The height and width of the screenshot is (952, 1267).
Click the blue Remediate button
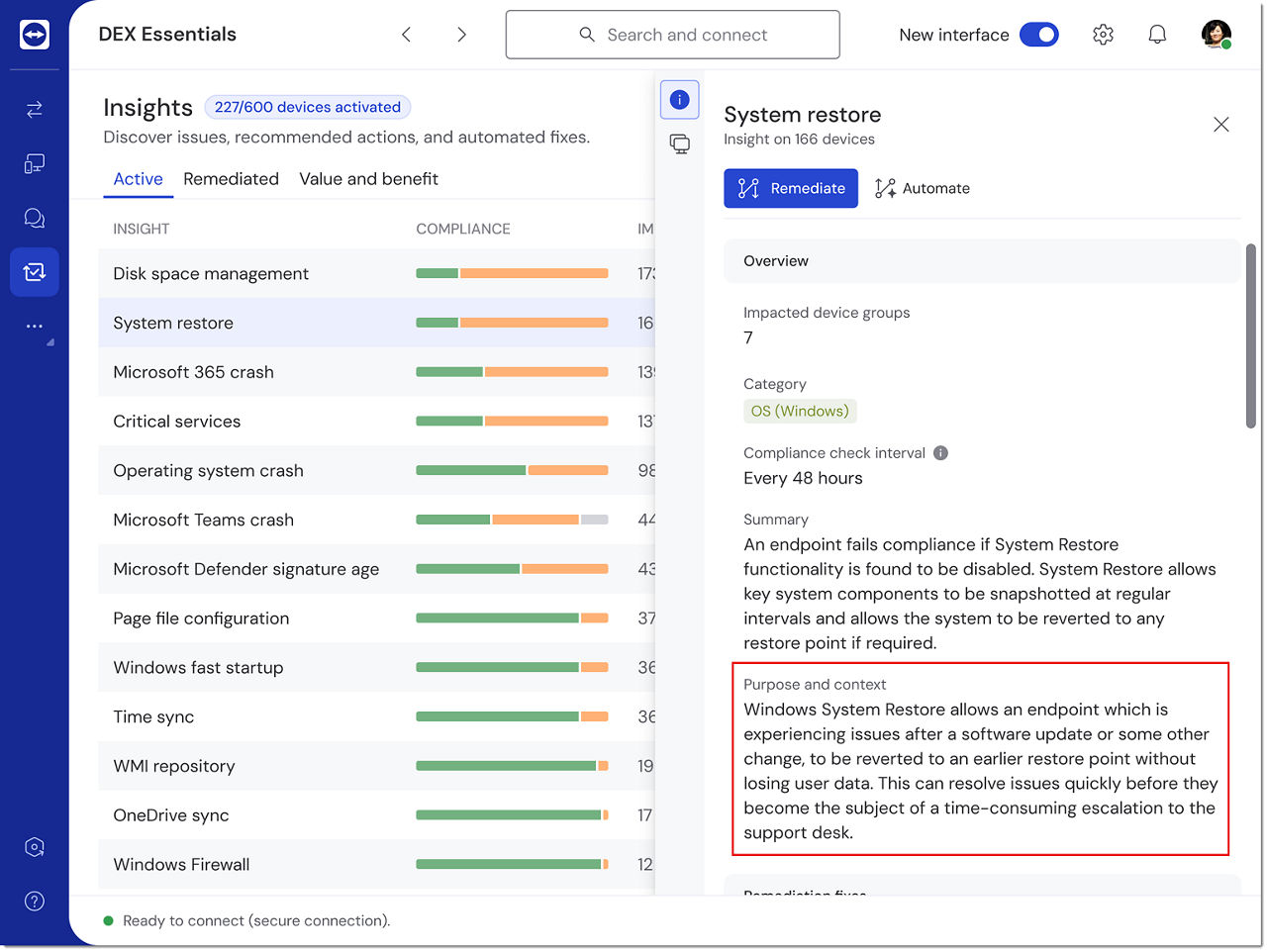(790, 188)
